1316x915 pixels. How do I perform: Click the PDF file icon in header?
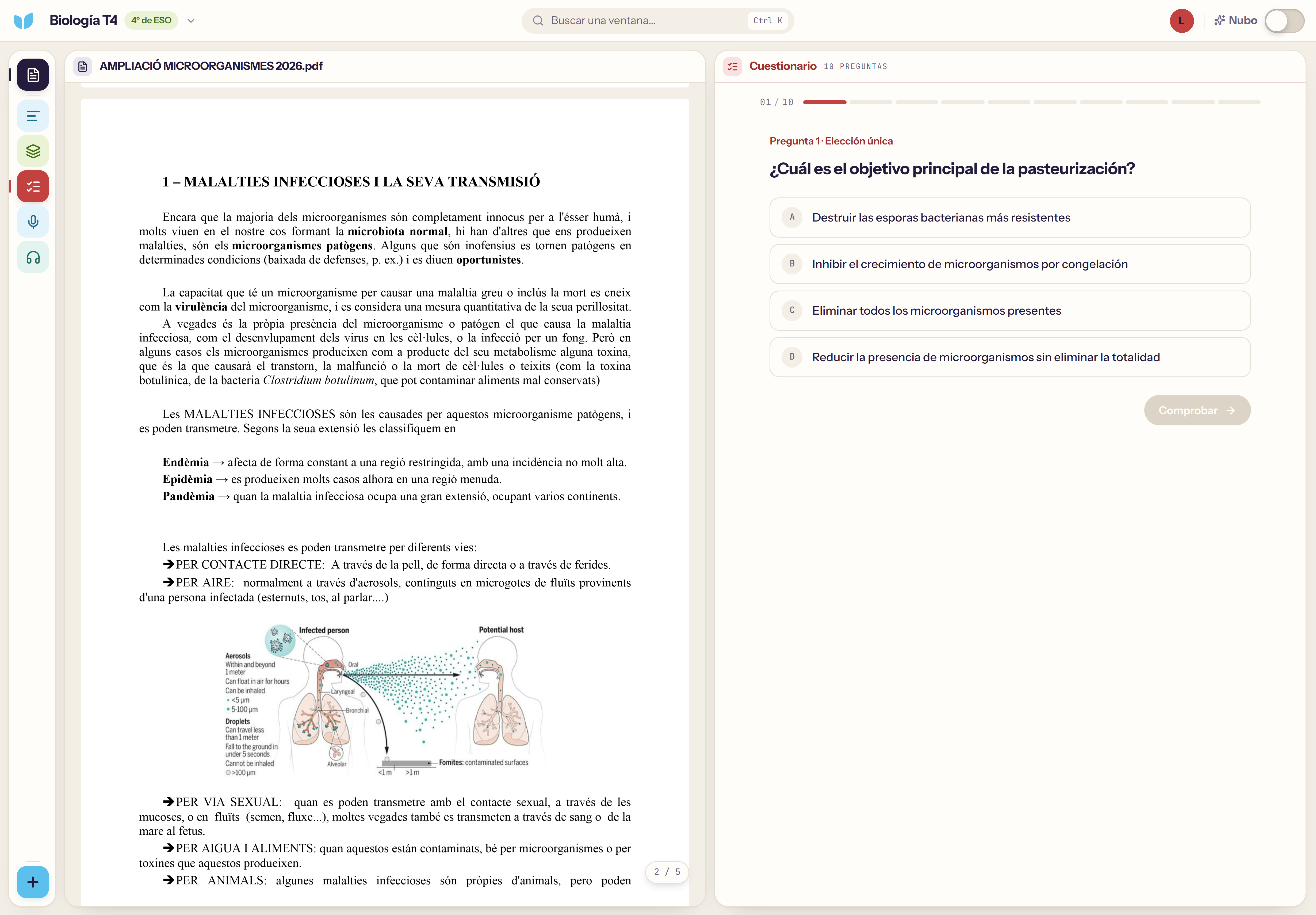click(x=83, y=67)
